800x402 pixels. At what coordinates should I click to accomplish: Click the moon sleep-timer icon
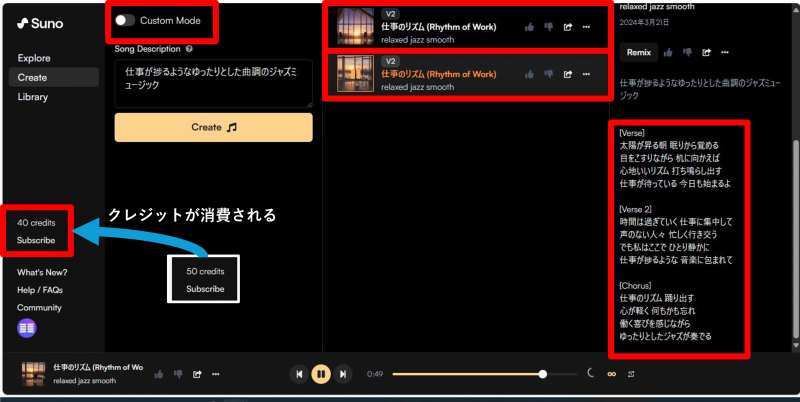click(x=591, y=373)
